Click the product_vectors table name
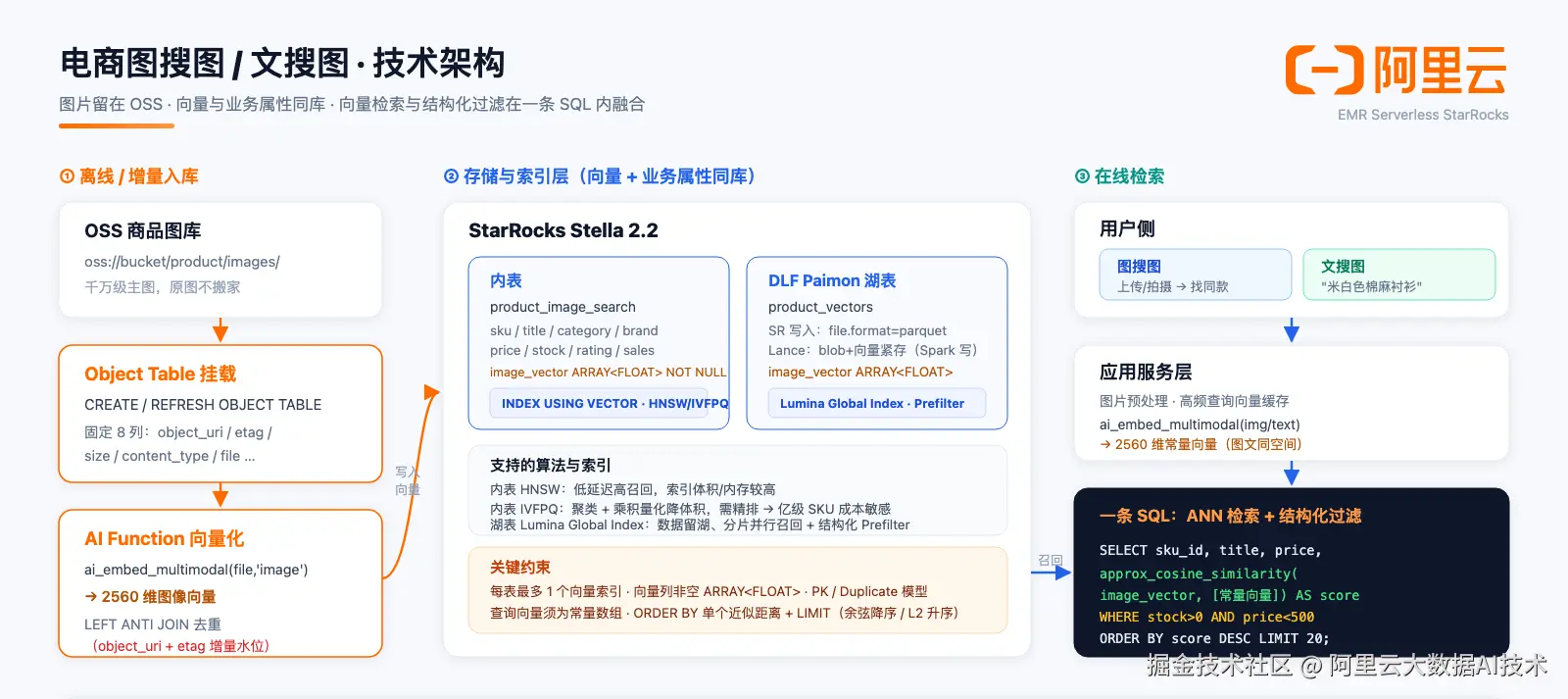The width and height of the screenshot is (1568, 699). click(x=820, y=307)
